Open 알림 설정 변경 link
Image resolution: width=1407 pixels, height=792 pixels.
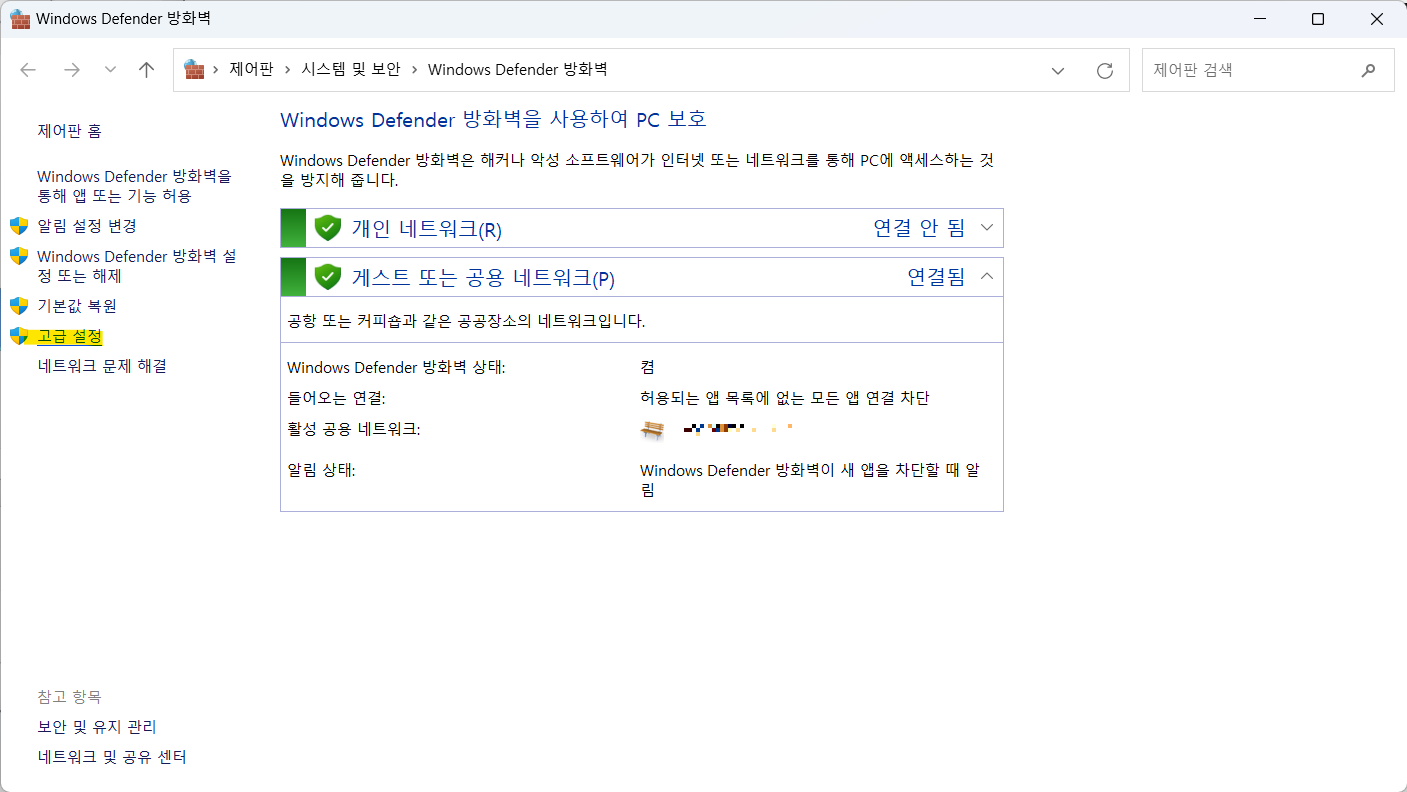click(x=87, y=226)
